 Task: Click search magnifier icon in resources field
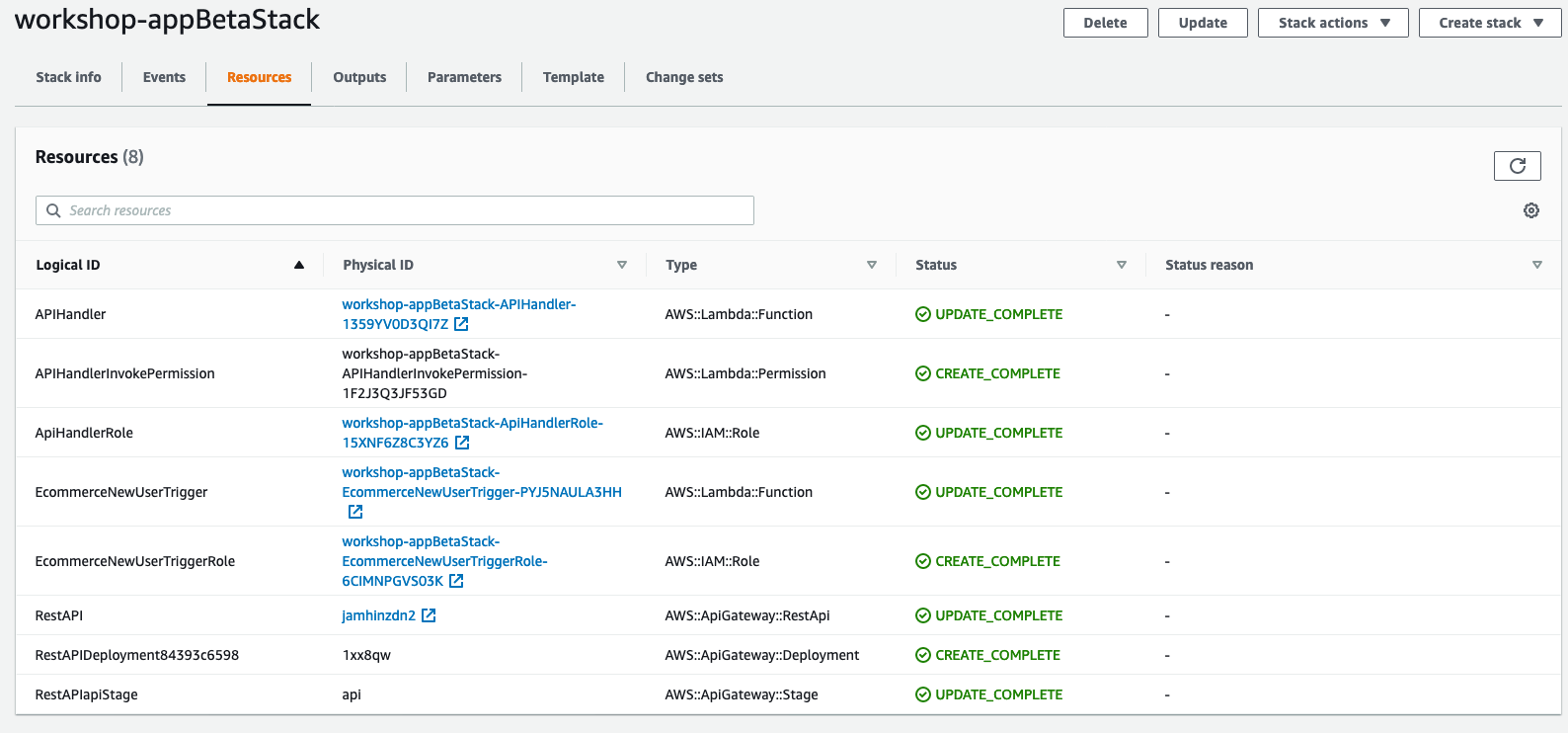click(53, 210)
